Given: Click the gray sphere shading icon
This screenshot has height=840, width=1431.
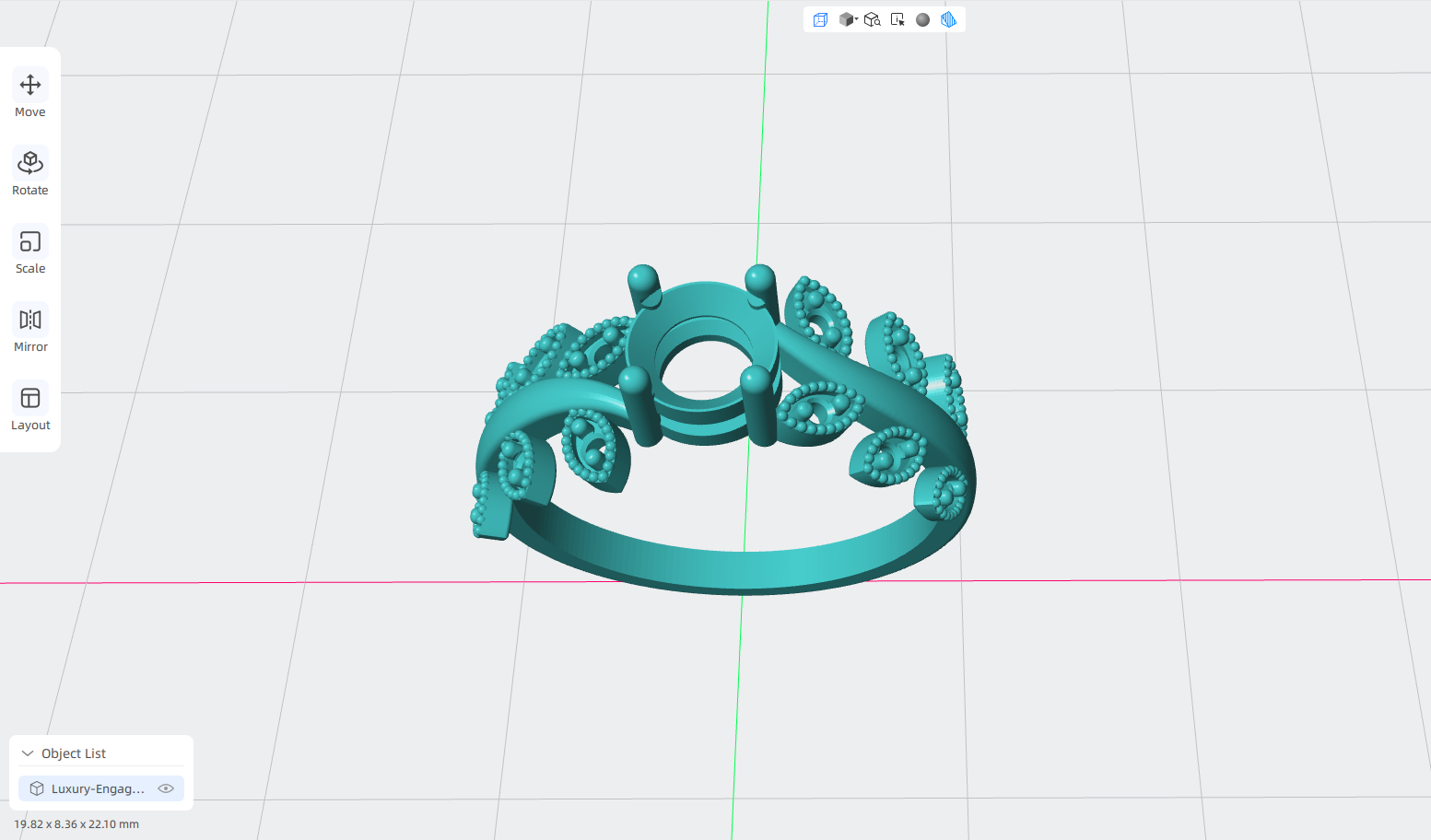Looking at the screenshot, I should click(922, 19).
